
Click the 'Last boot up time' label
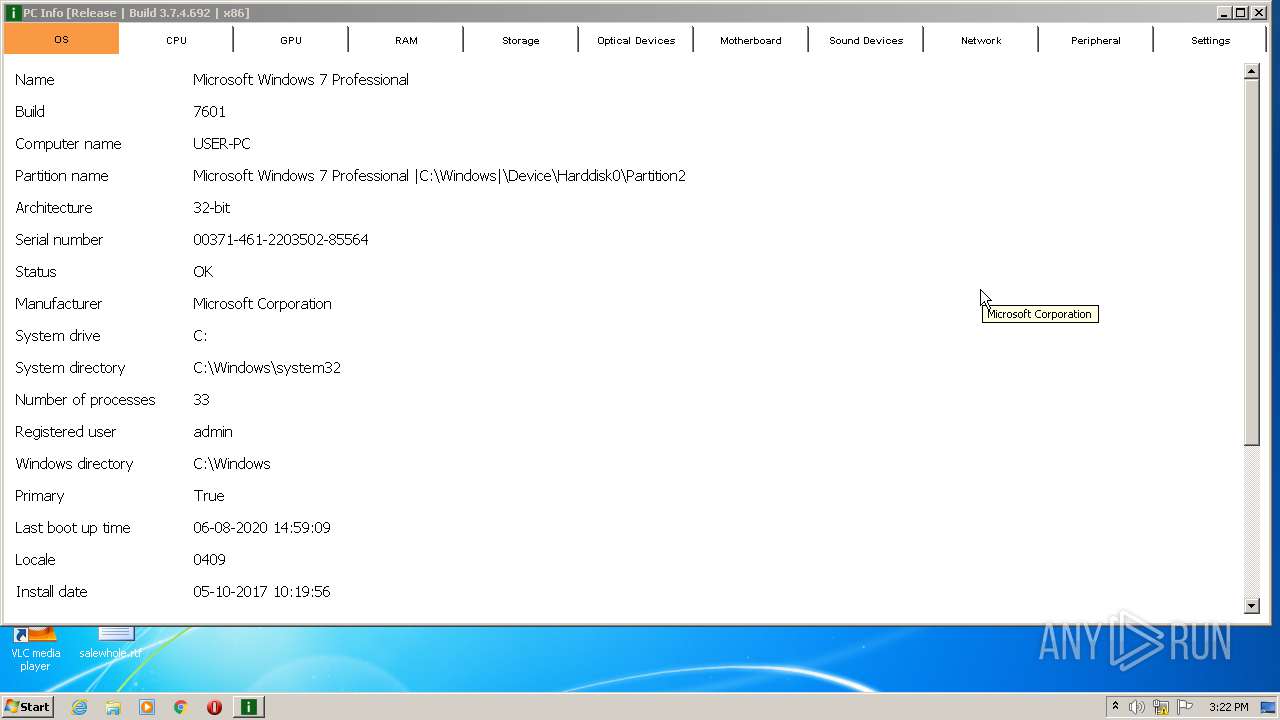coord(72,528)
